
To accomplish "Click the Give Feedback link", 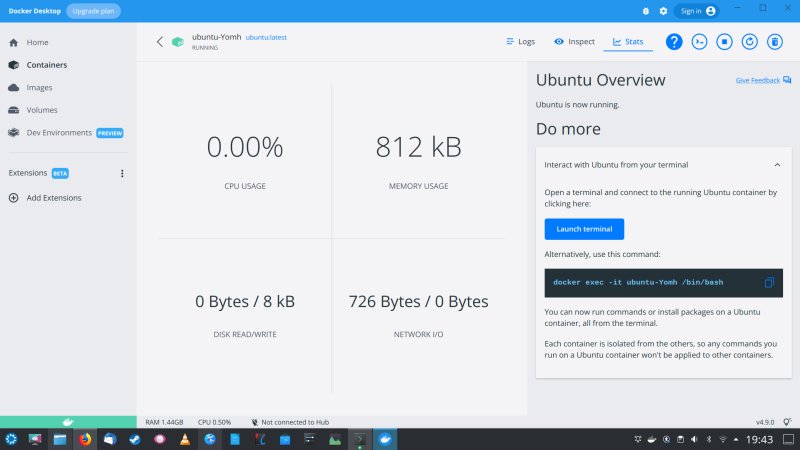I will [758, 80].
